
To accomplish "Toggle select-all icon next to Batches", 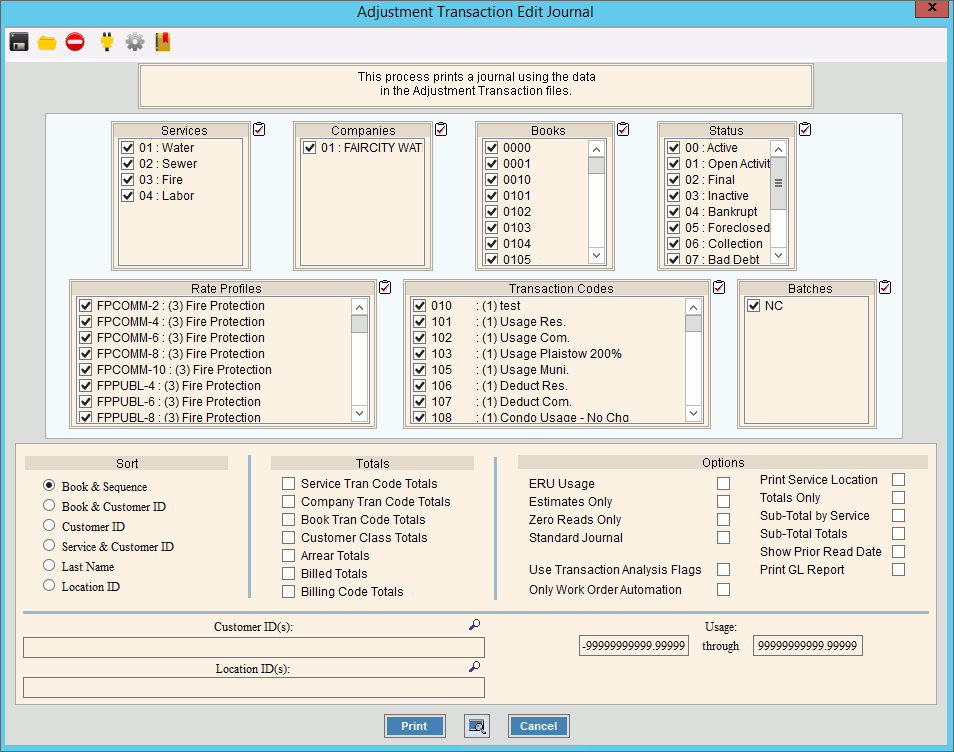I will [883, 288].
